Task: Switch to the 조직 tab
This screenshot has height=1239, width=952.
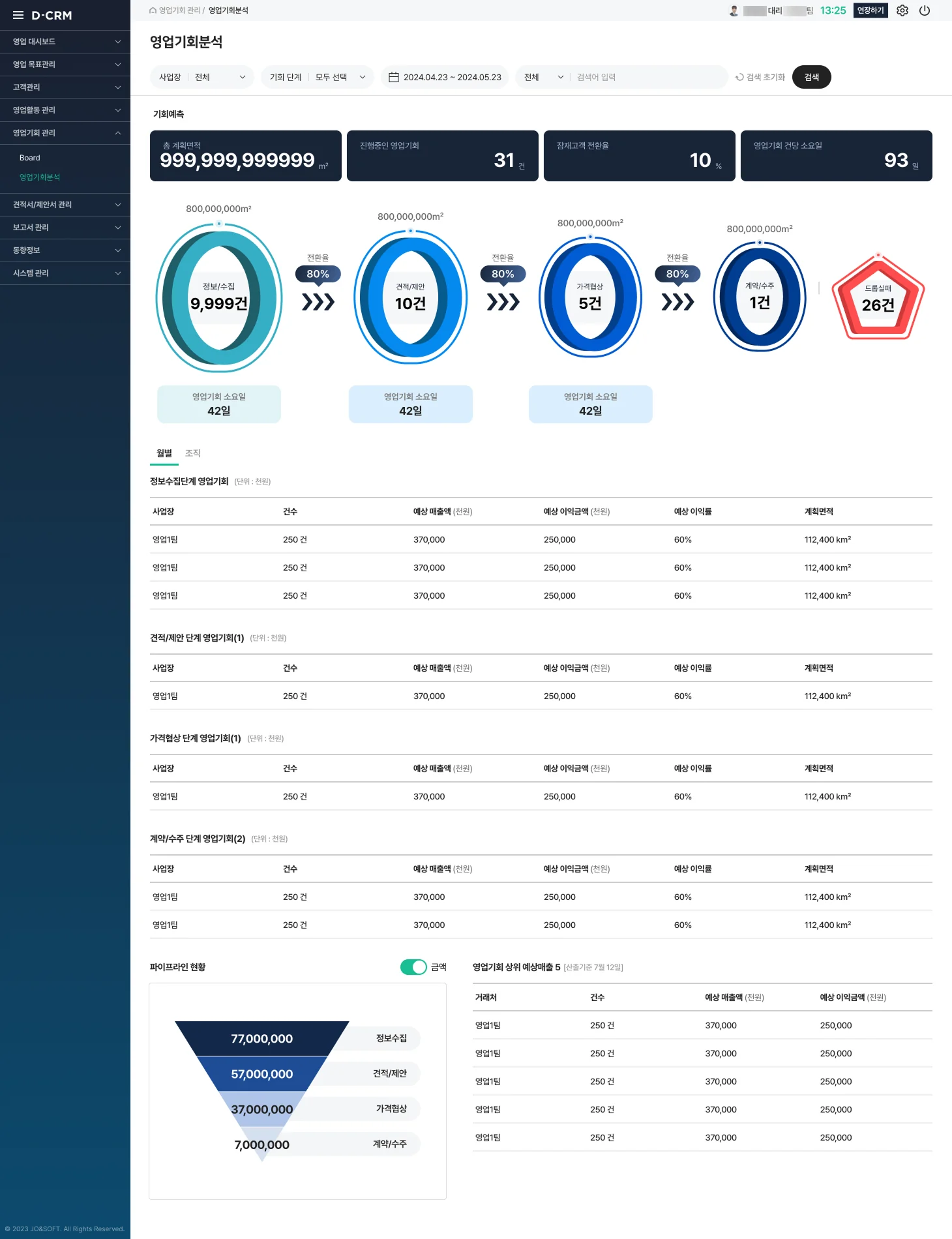Action: click(x=193, y=453)
